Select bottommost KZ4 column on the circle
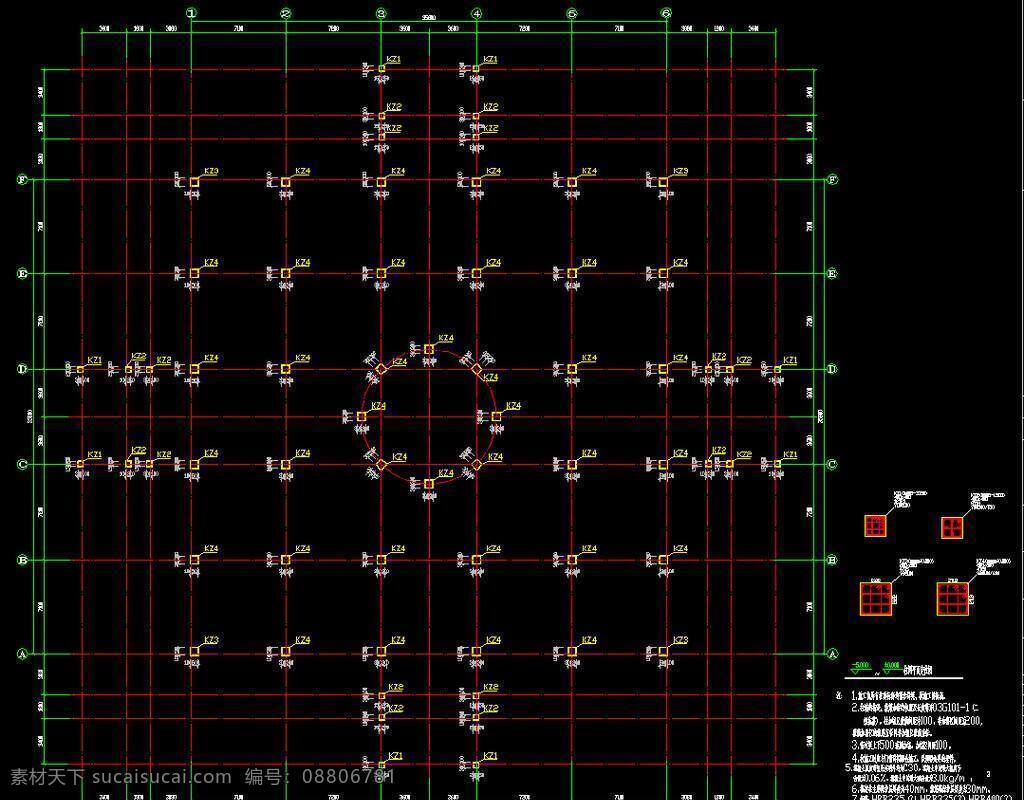The image size is (1024, 800). click(x=428, y=484)
